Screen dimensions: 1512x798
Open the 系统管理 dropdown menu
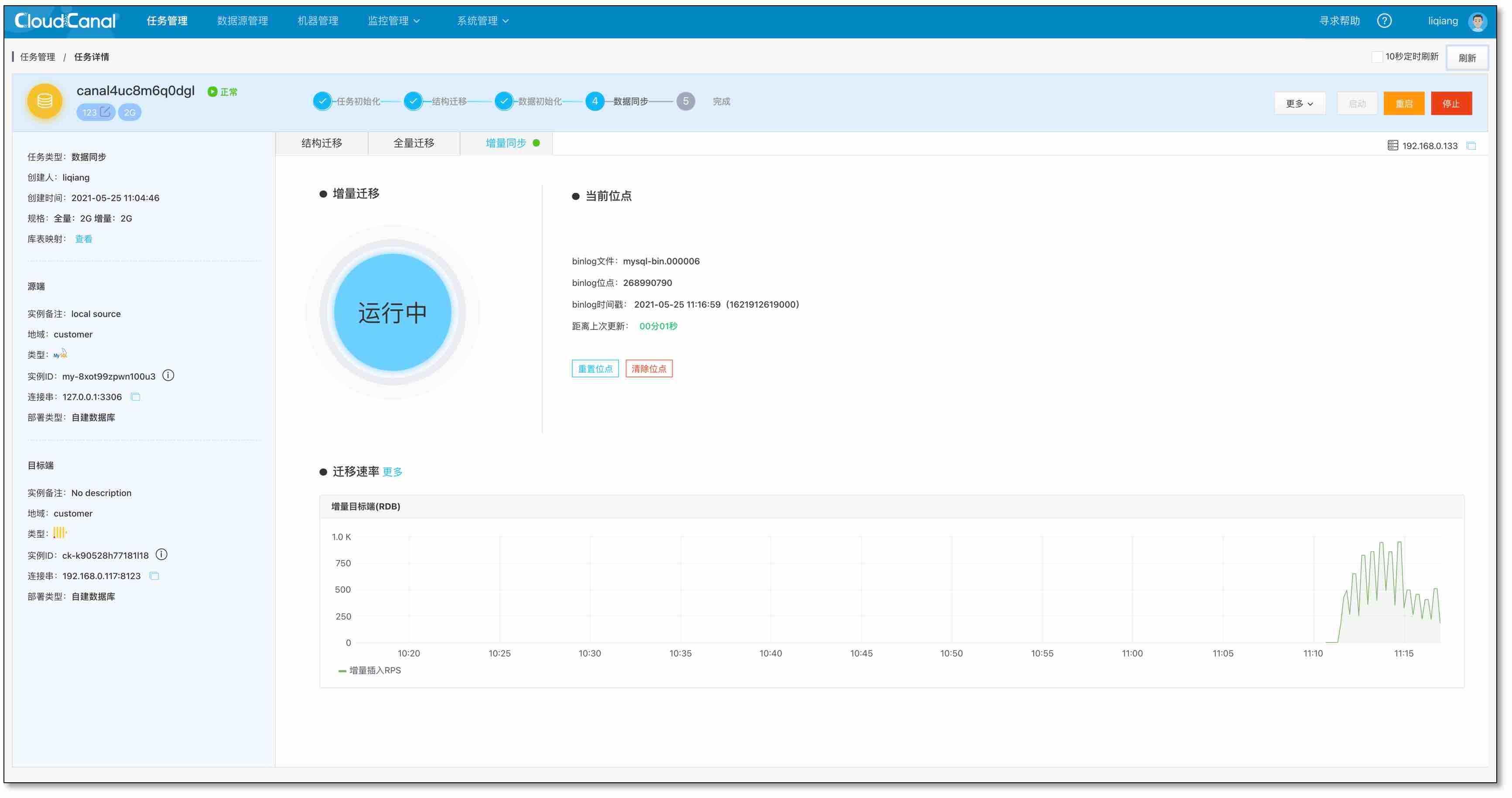click(482, 21)
